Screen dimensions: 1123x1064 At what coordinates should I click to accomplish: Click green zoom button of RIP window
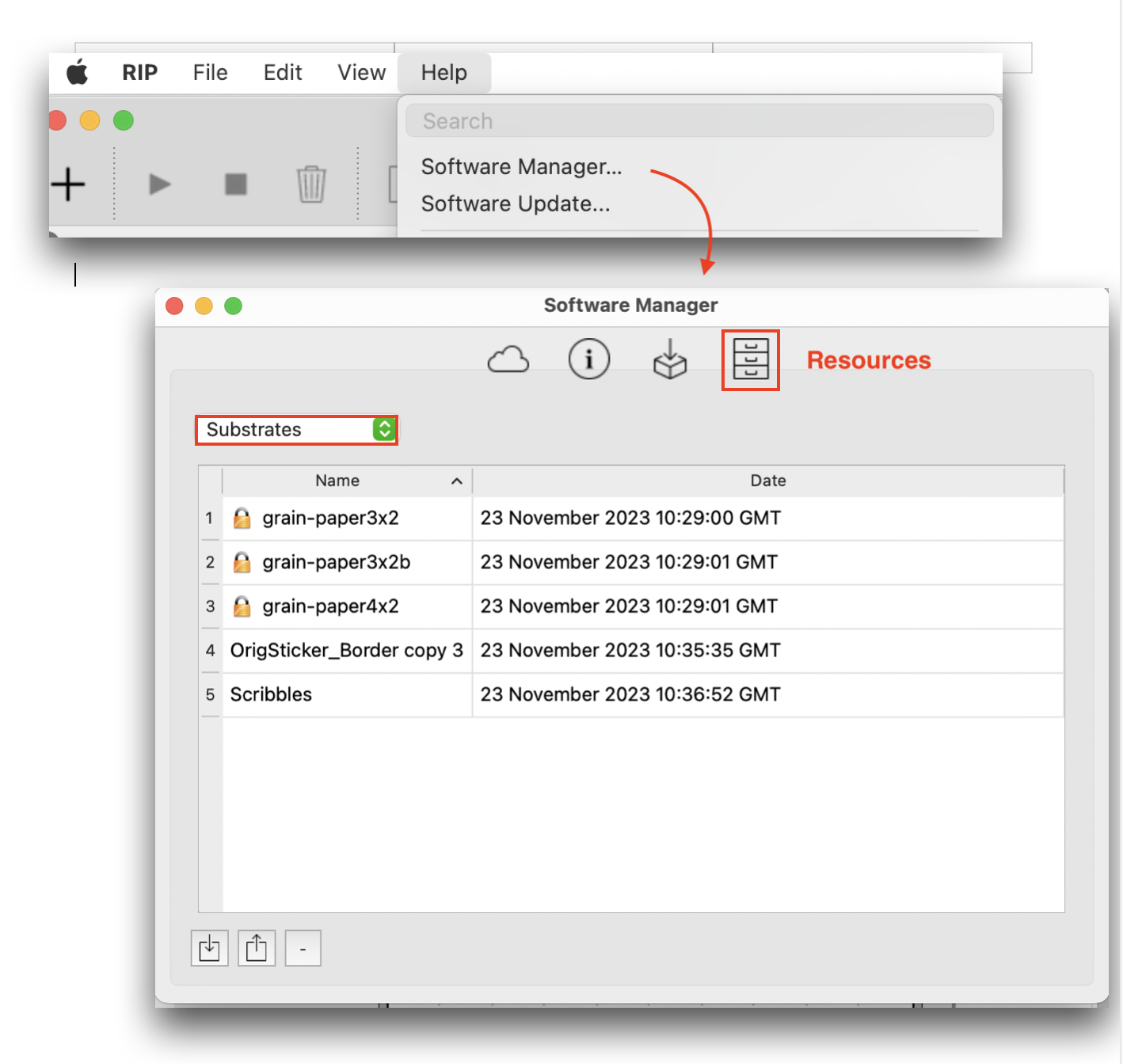click(124, 120)
